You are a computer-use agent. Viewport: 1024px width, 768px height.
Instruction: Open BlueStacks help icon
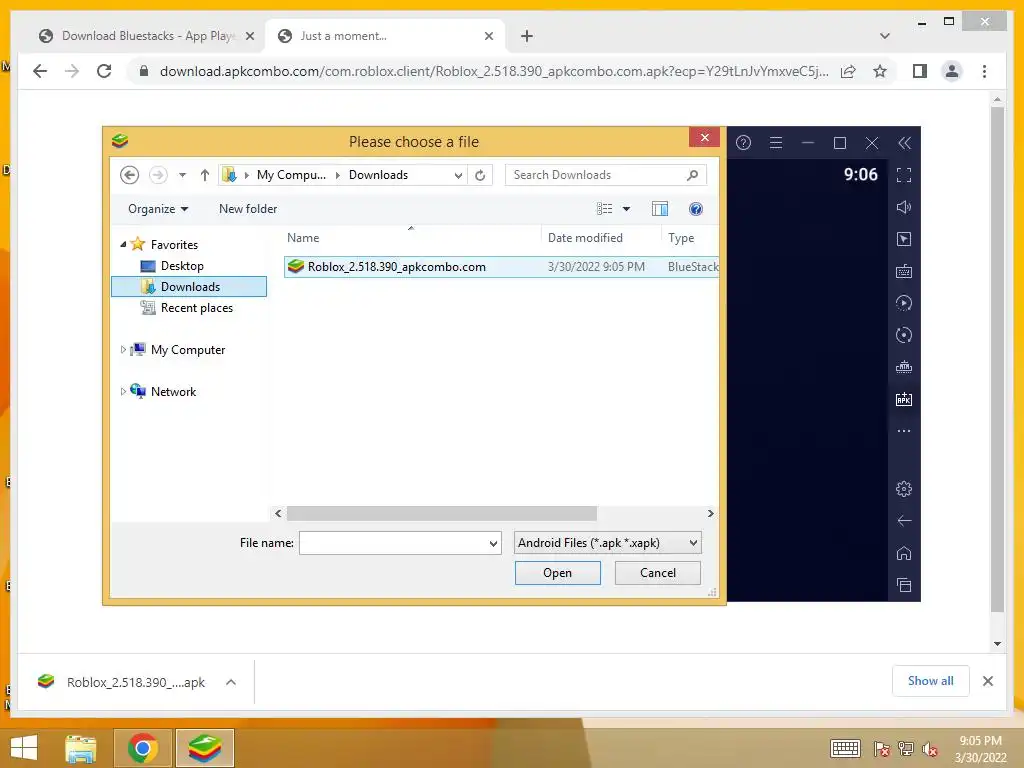(x=743, y=143)
